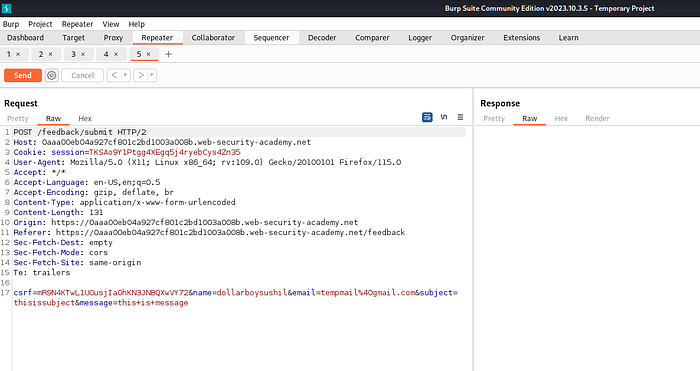Click the Burp Suite lightning logo icon
The image size is (700, 371).
tap(6, 8)
